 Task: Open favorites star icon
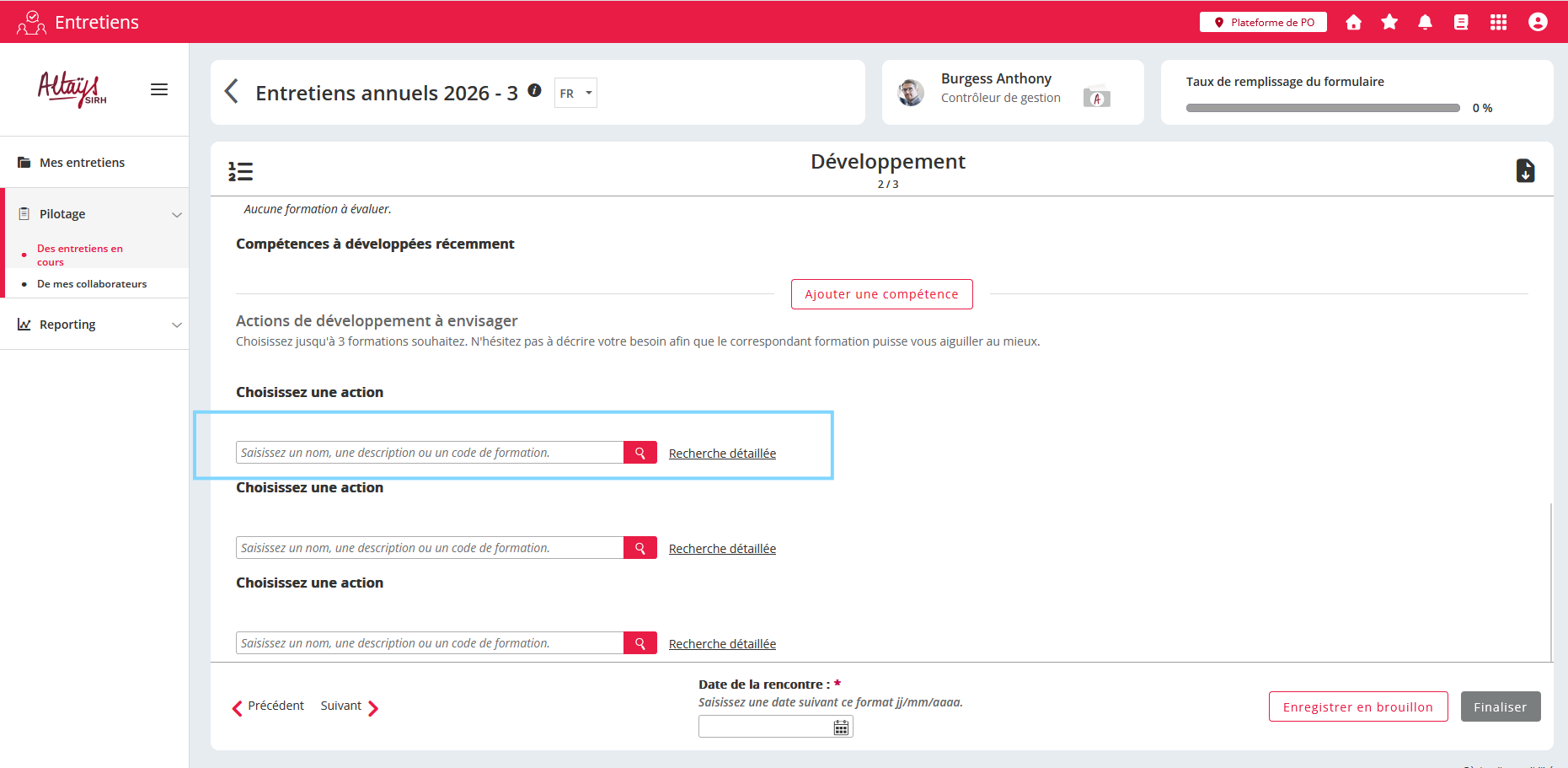1389,23
